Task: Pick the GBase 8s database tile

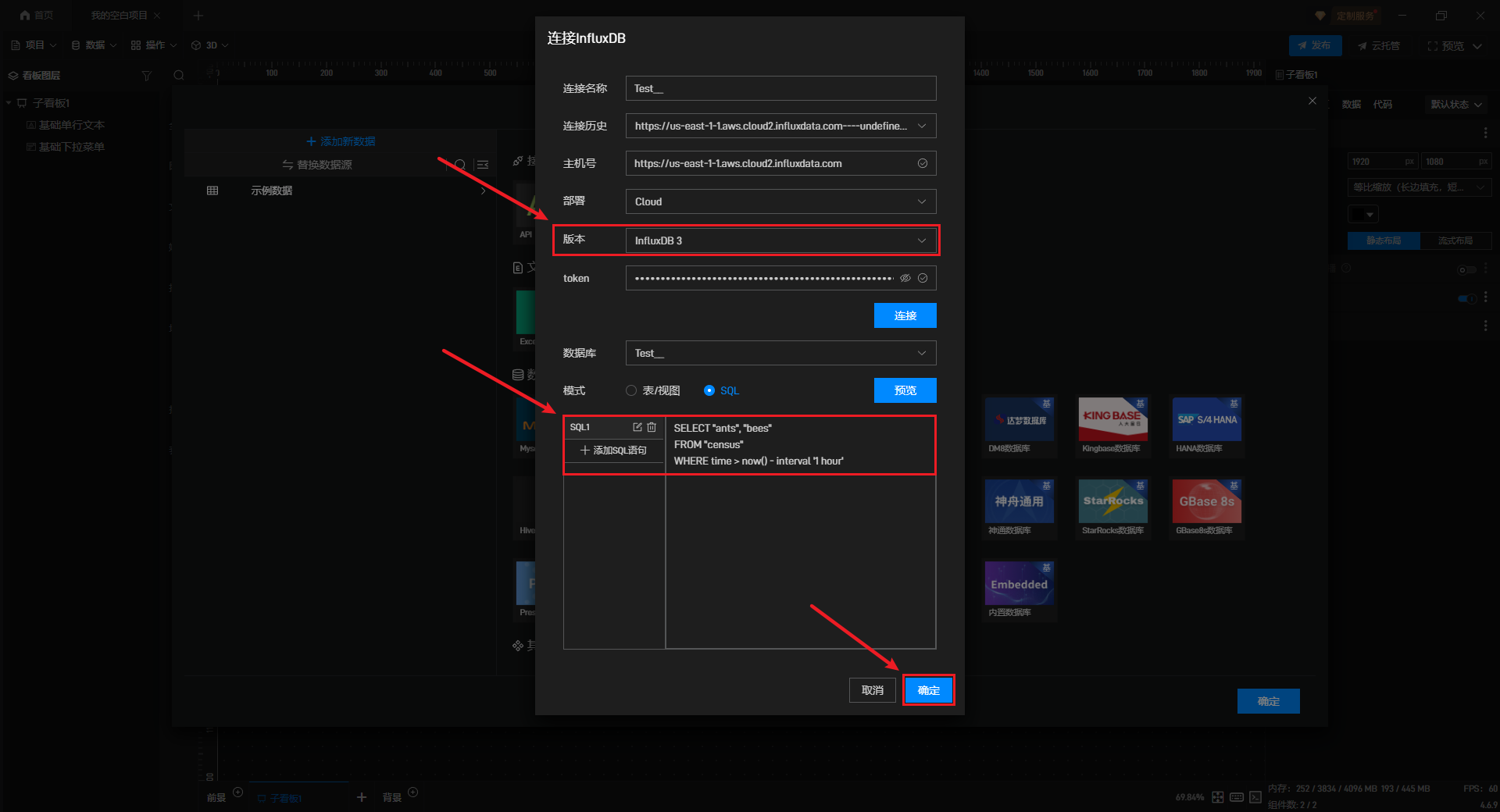Action: (x=1206, y=501)
